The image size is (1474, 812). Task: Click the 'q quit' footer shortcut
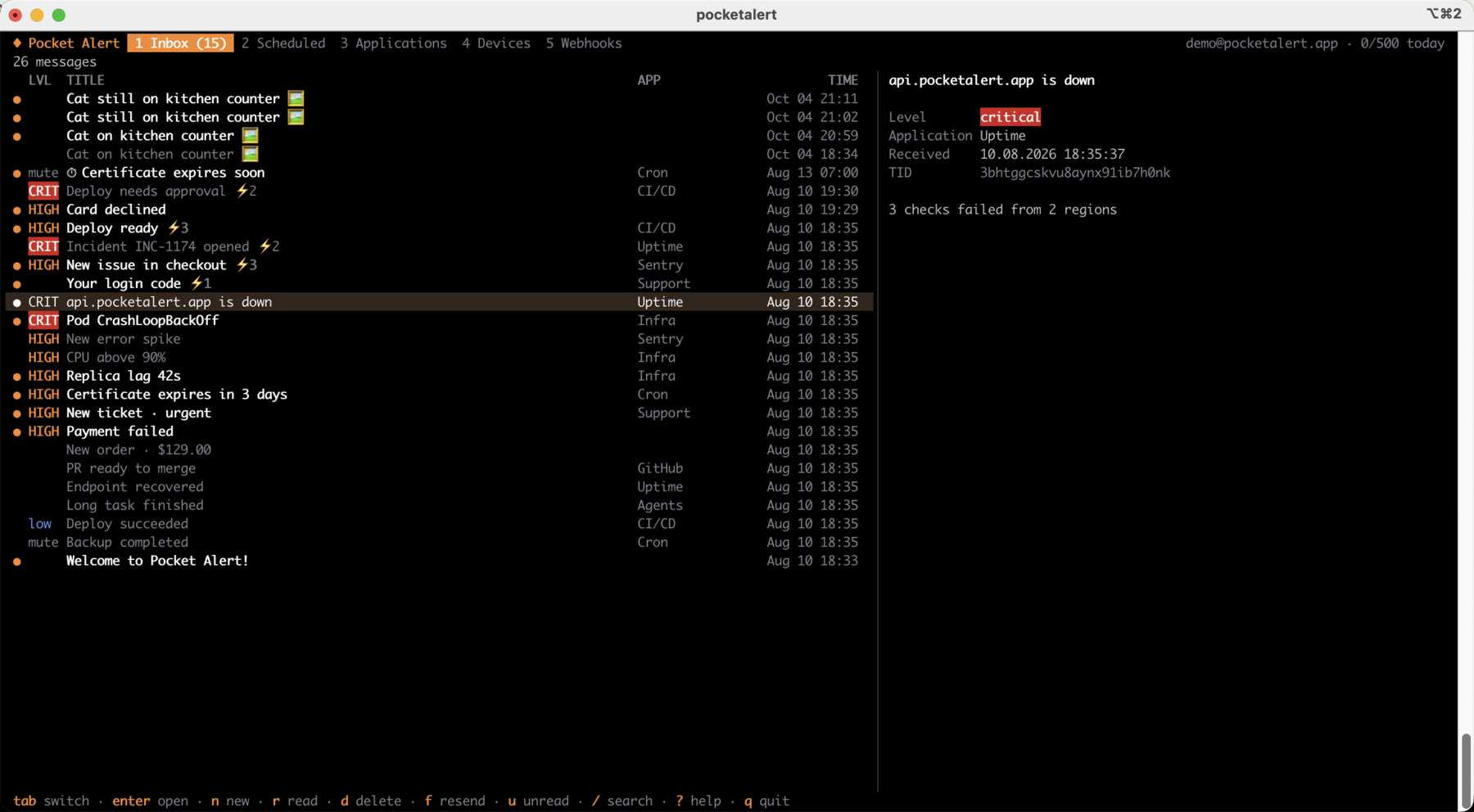[766, 801]
